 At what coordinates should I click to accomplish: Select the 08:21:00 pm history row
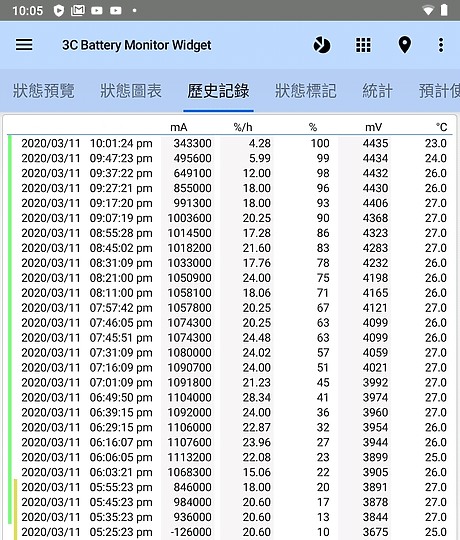230,278
